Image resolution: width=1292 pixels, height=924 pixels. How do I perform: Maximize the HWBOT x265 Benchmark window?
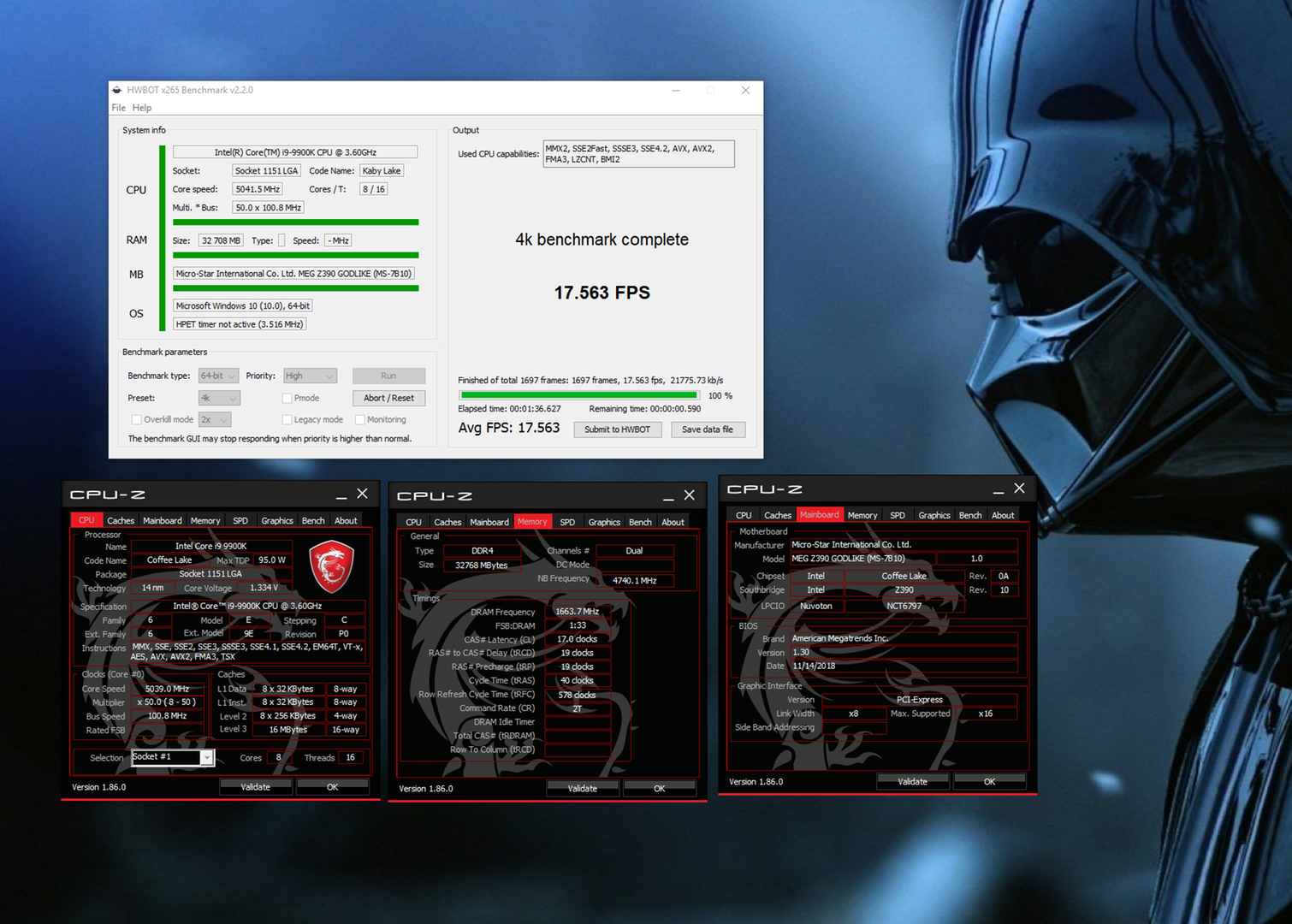tap(710, 90)
